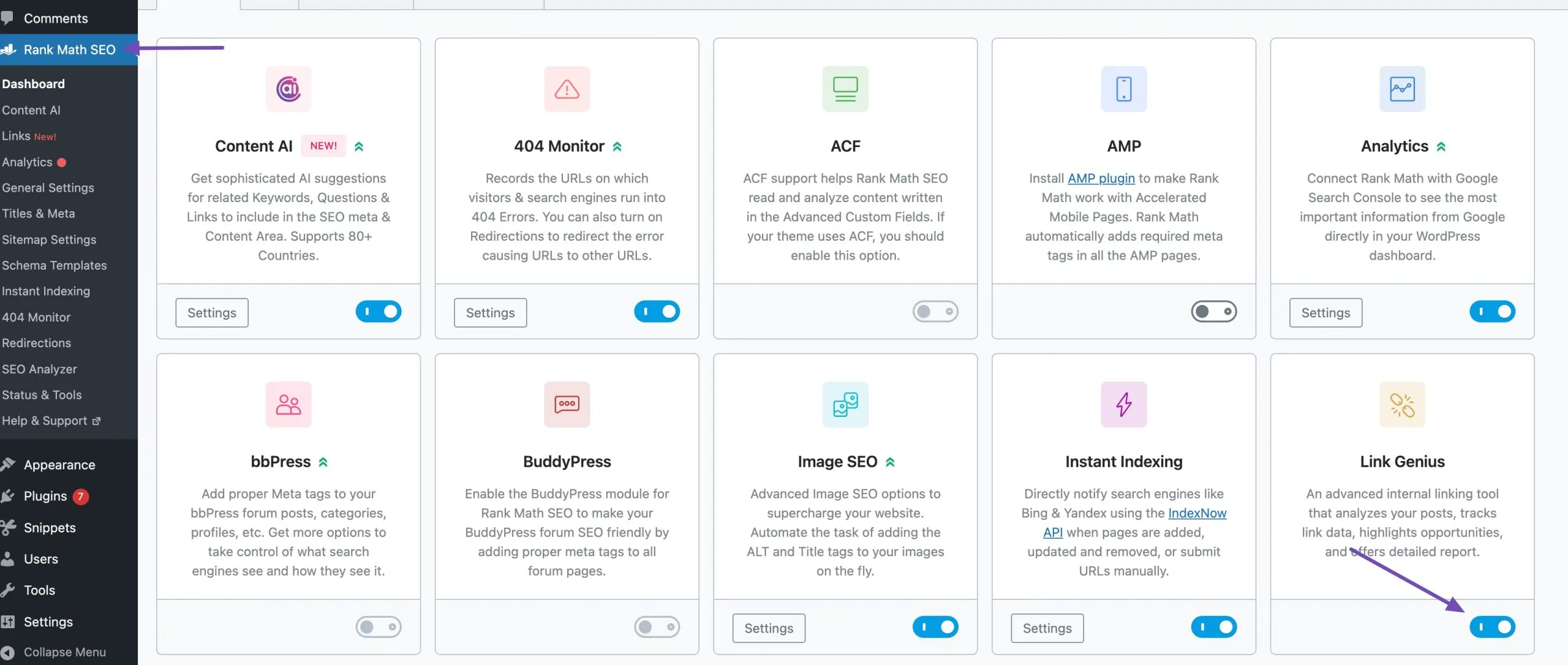The height and width of the screenshot is (665, 1568).
Task: Click the Analytics chart icon
Action: (x=1402, y=89)
